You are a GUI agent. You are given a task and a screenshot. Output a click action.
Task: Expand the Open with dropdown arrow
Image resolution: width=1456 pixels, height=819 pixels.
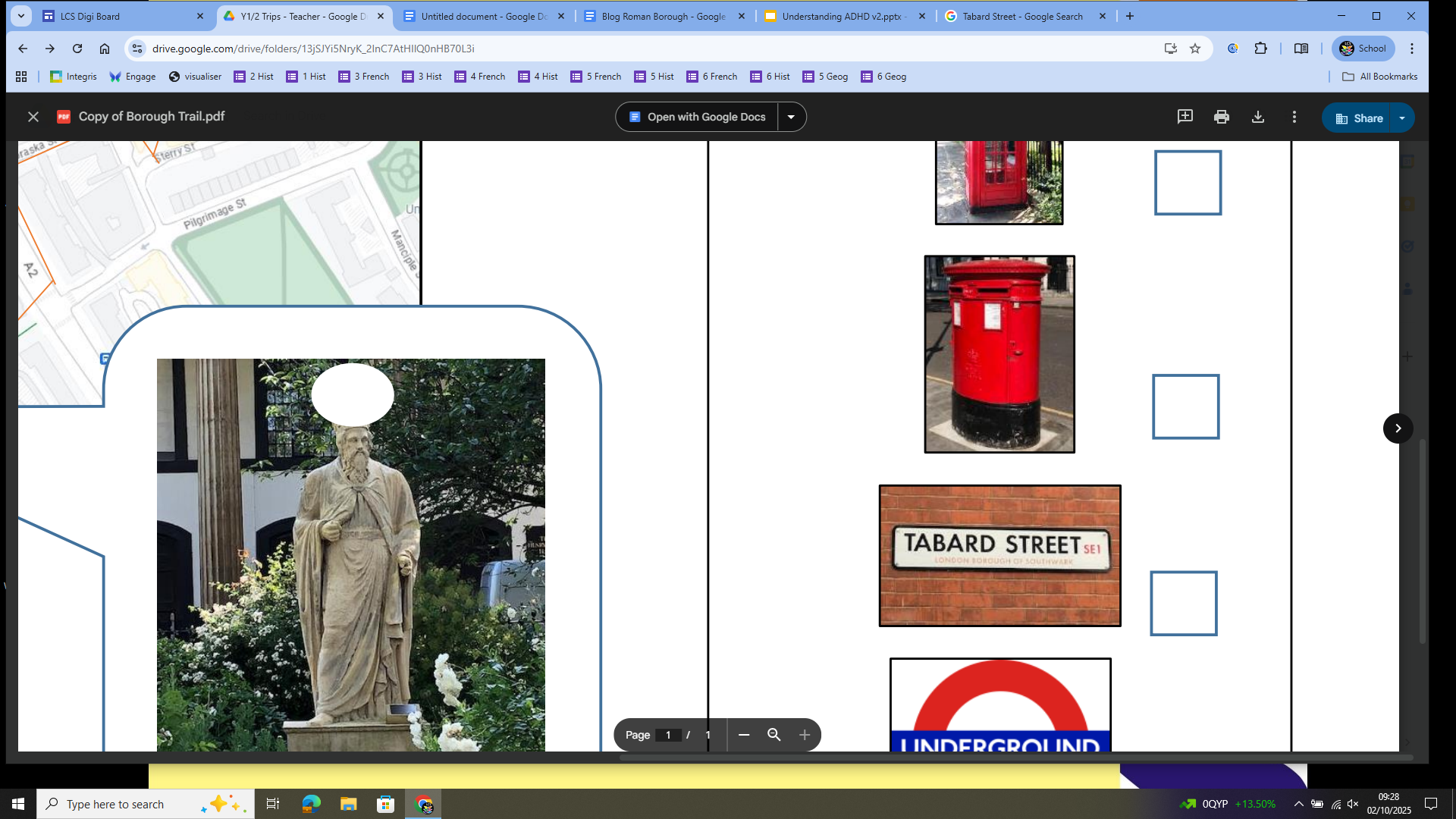coord(791,117)
